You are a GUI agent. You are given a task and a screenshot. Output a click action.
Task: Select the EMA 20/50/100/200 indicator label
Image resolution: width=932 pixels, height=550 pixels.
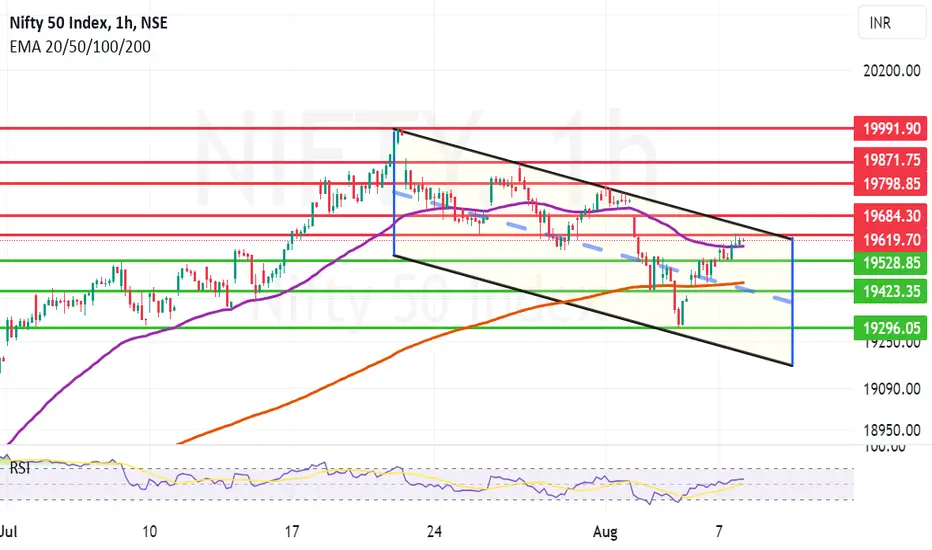[x=80, y=47]
